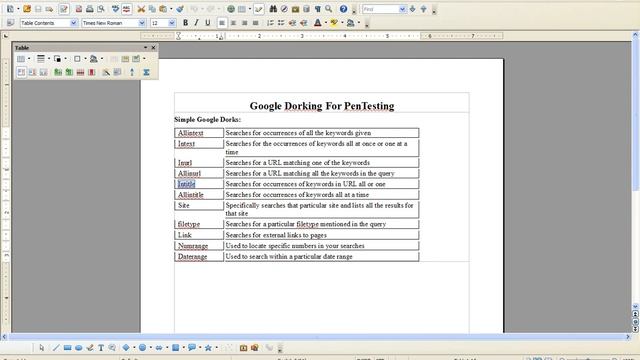Click the Edit File mode icon

click(64, 9)
